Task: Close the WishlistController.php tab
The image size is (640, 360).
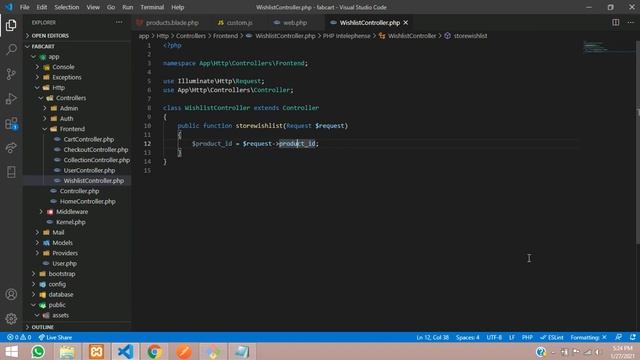Action: [405, 23]
